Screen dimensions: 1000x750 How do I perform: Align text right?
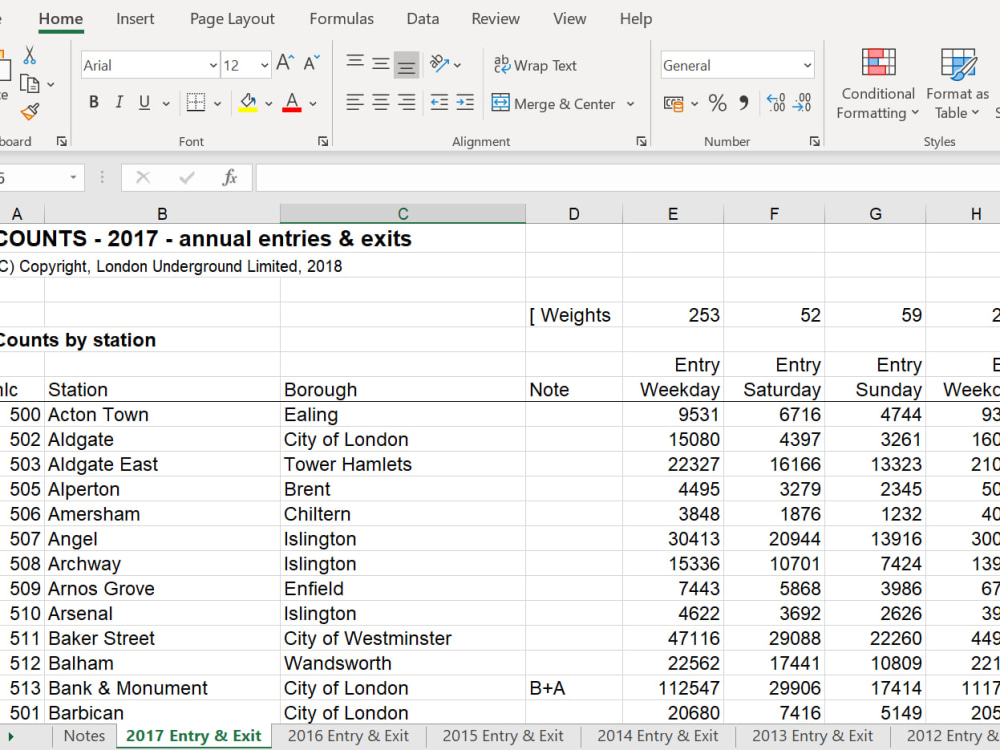click(406, 102)
